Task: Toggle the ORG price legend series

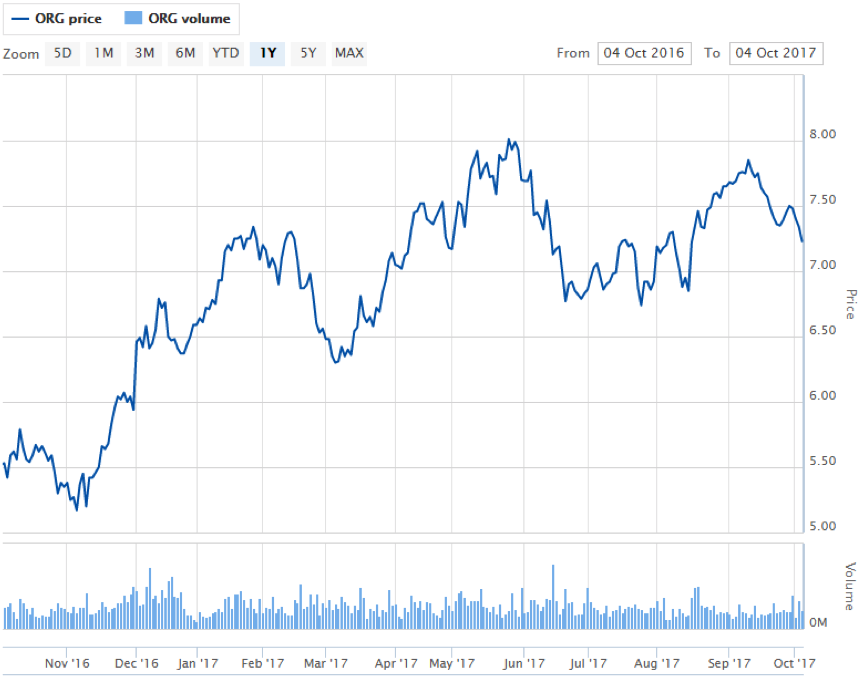Action: pos(68,18)
